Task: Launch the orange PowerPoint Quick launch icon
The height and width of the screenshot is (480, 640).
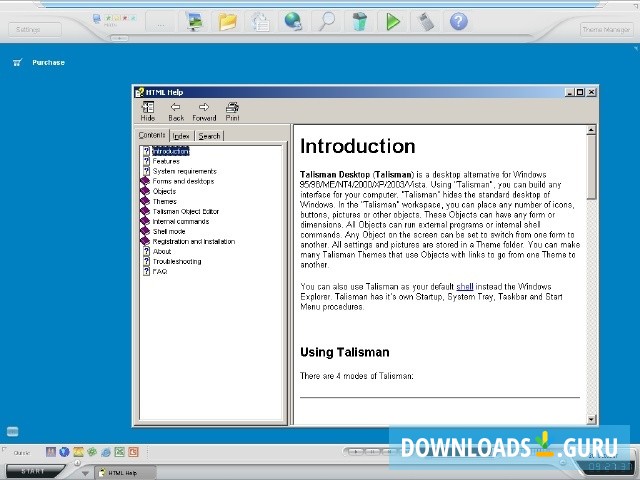Action: click(x=133, y=451)
